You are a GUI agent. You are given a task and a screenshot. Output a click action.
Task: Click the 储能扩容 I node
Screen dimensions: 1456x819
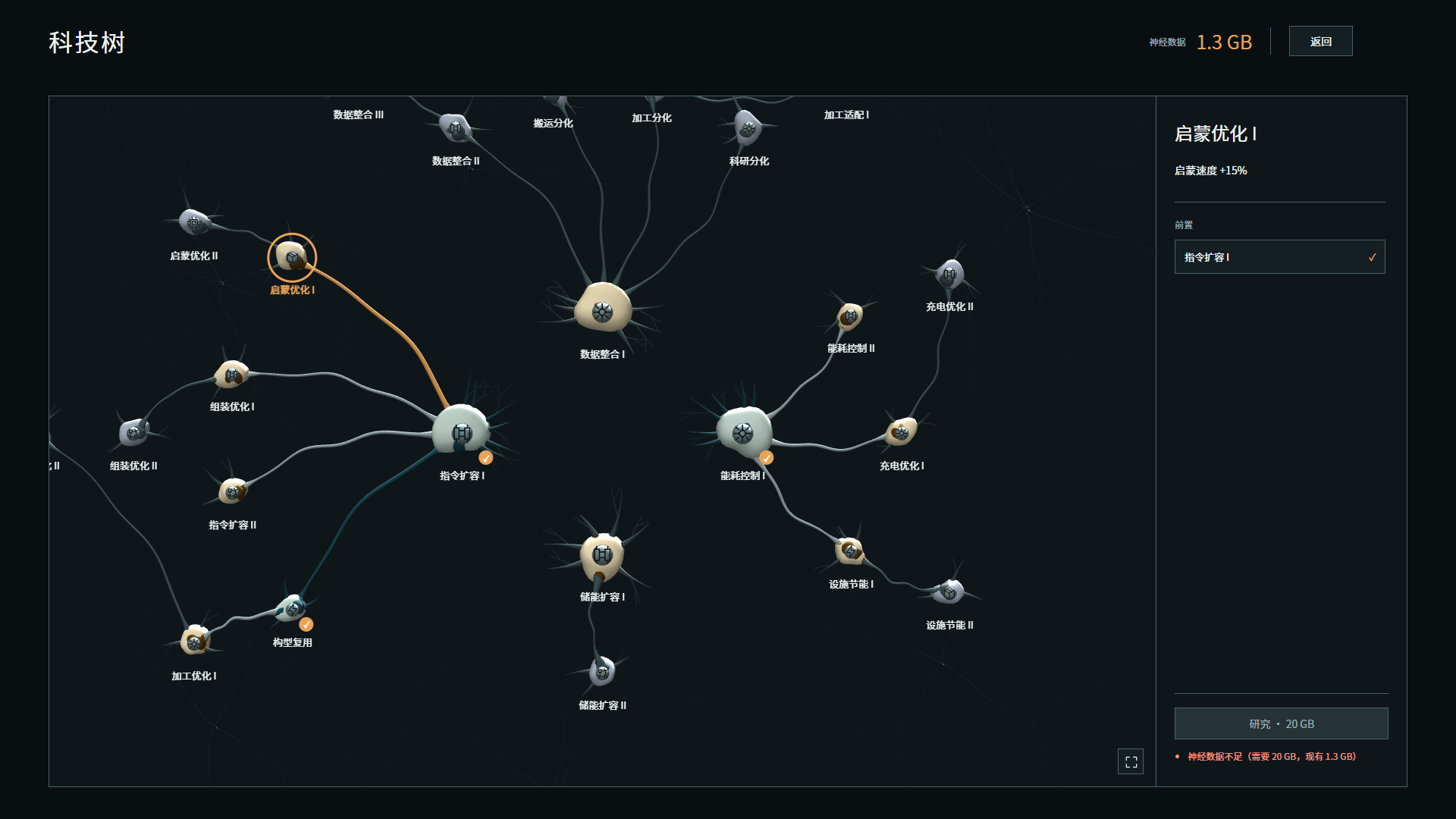tap(602, 555)
